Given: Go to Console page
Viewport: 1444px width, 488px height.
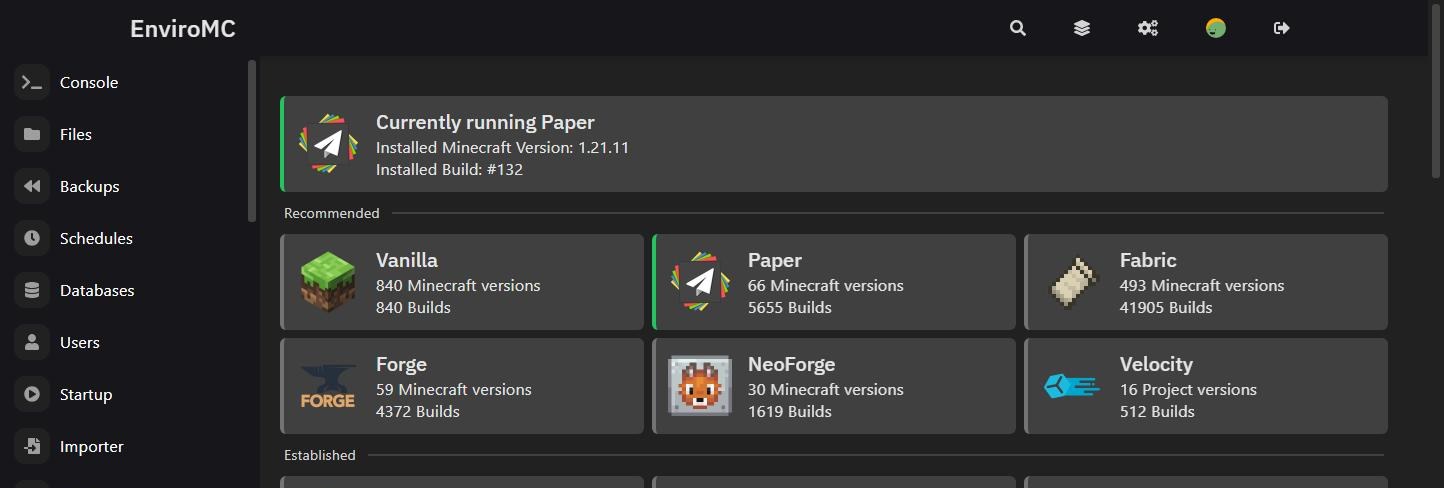Looking at the screenshot, I should click(x=89, y=82).
